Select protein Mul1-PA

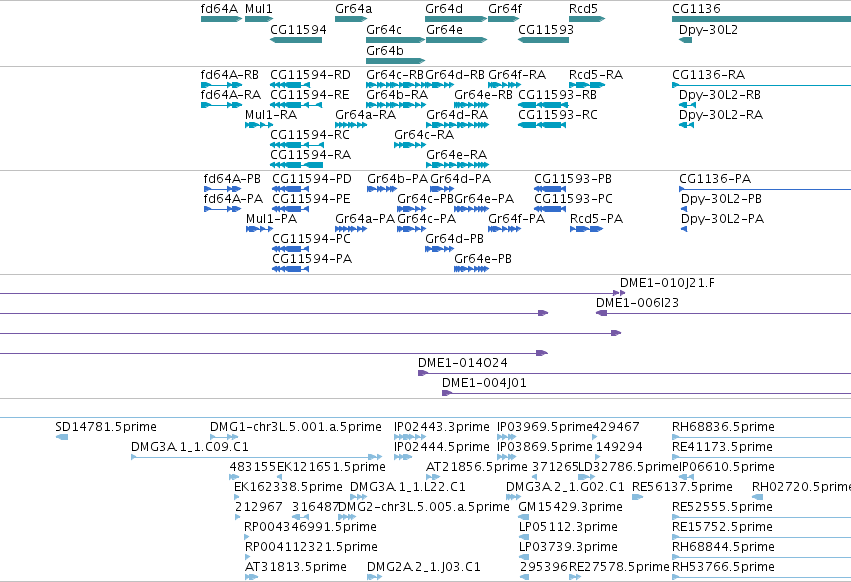coord(259,229)
